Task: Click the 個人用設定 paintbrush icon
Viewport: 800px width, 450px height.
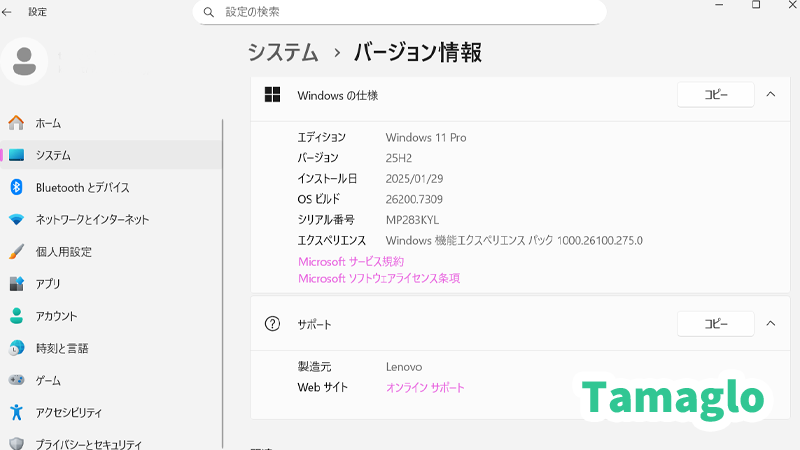Action: point(16,252)
